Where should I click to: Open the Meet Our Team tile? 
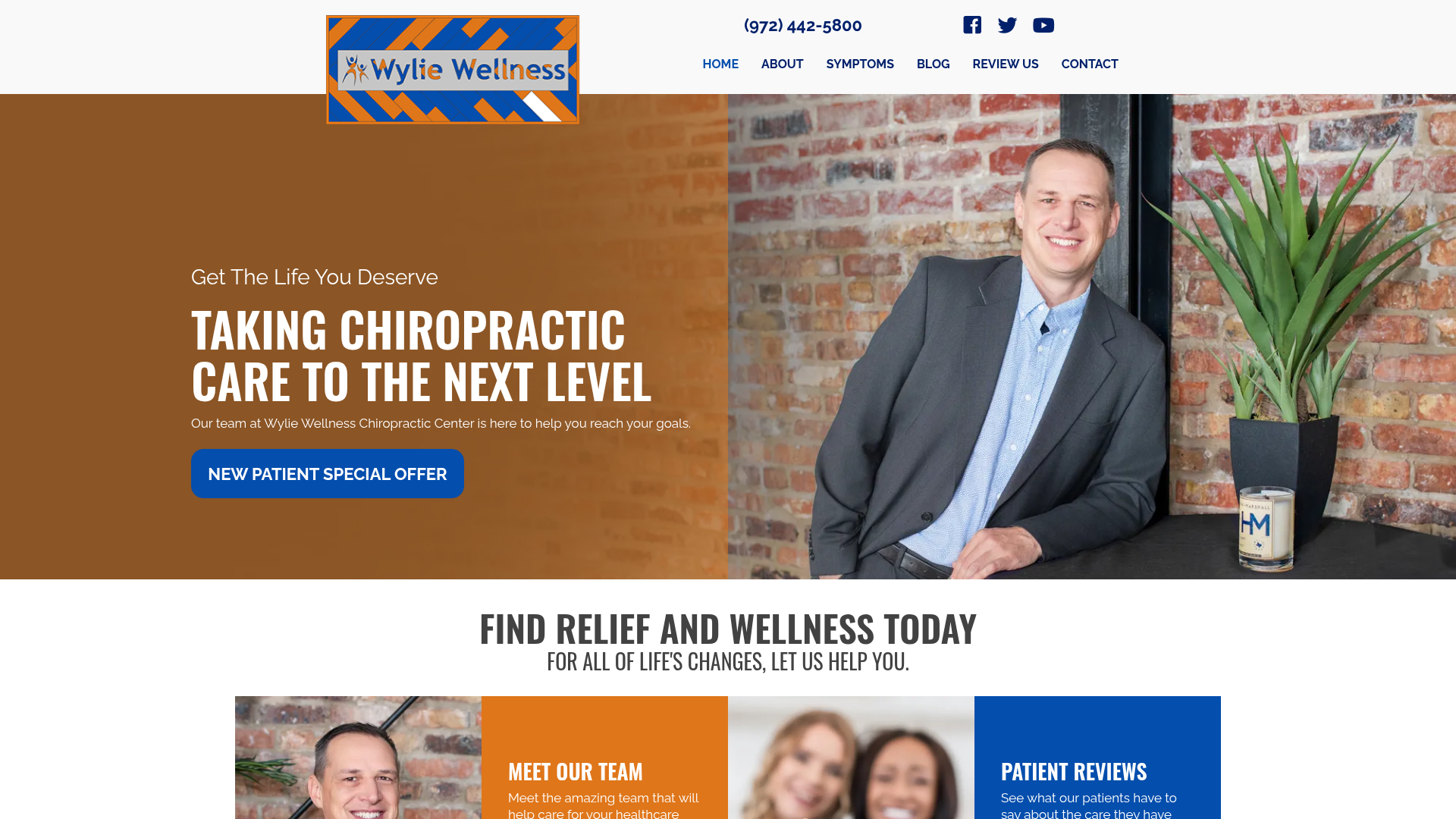pyautogui.click(x=604, y=758)
